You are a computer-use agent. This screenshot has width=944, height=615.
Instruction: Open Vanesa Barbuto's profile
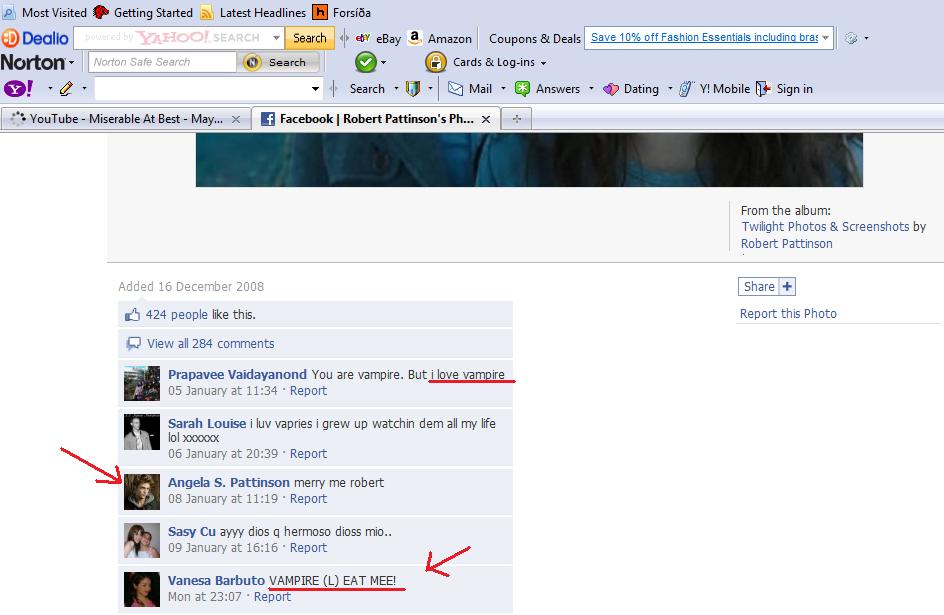[216, 581]
